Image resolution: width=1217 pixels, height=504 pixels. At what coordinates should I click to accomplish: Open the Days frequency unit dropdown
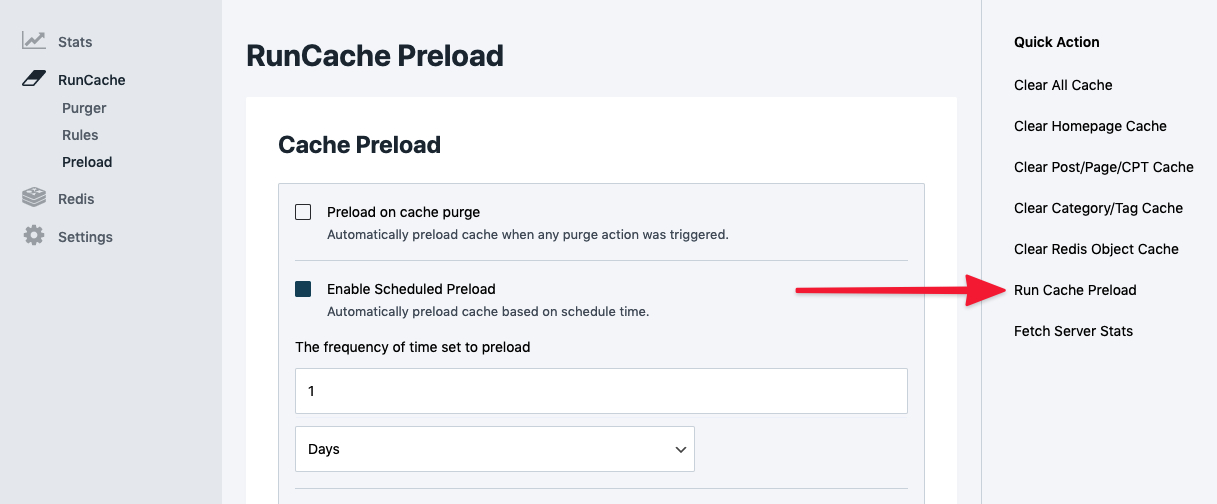point(494,449)
